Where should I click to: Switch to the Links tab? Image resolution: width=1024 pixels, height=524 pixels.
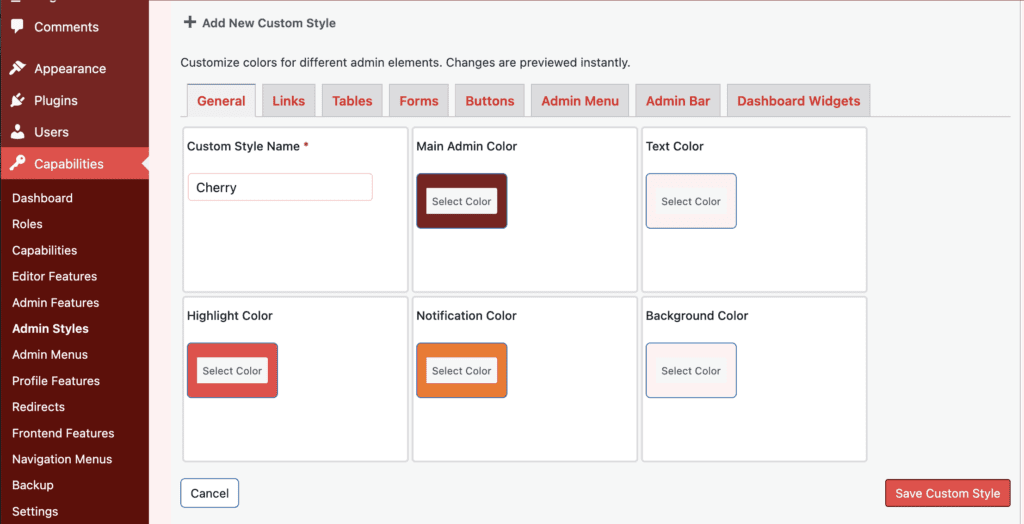point(289,101)
